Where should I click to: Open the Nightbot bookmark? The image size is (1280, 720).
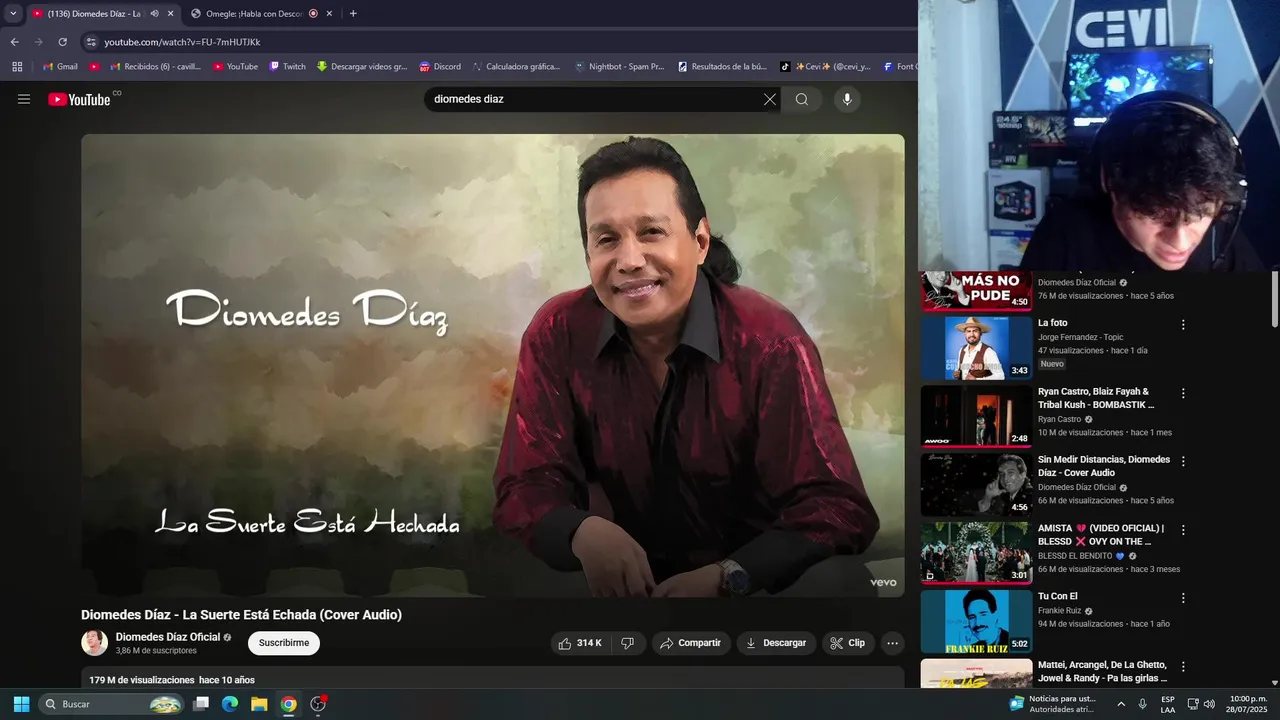point(620,67)
